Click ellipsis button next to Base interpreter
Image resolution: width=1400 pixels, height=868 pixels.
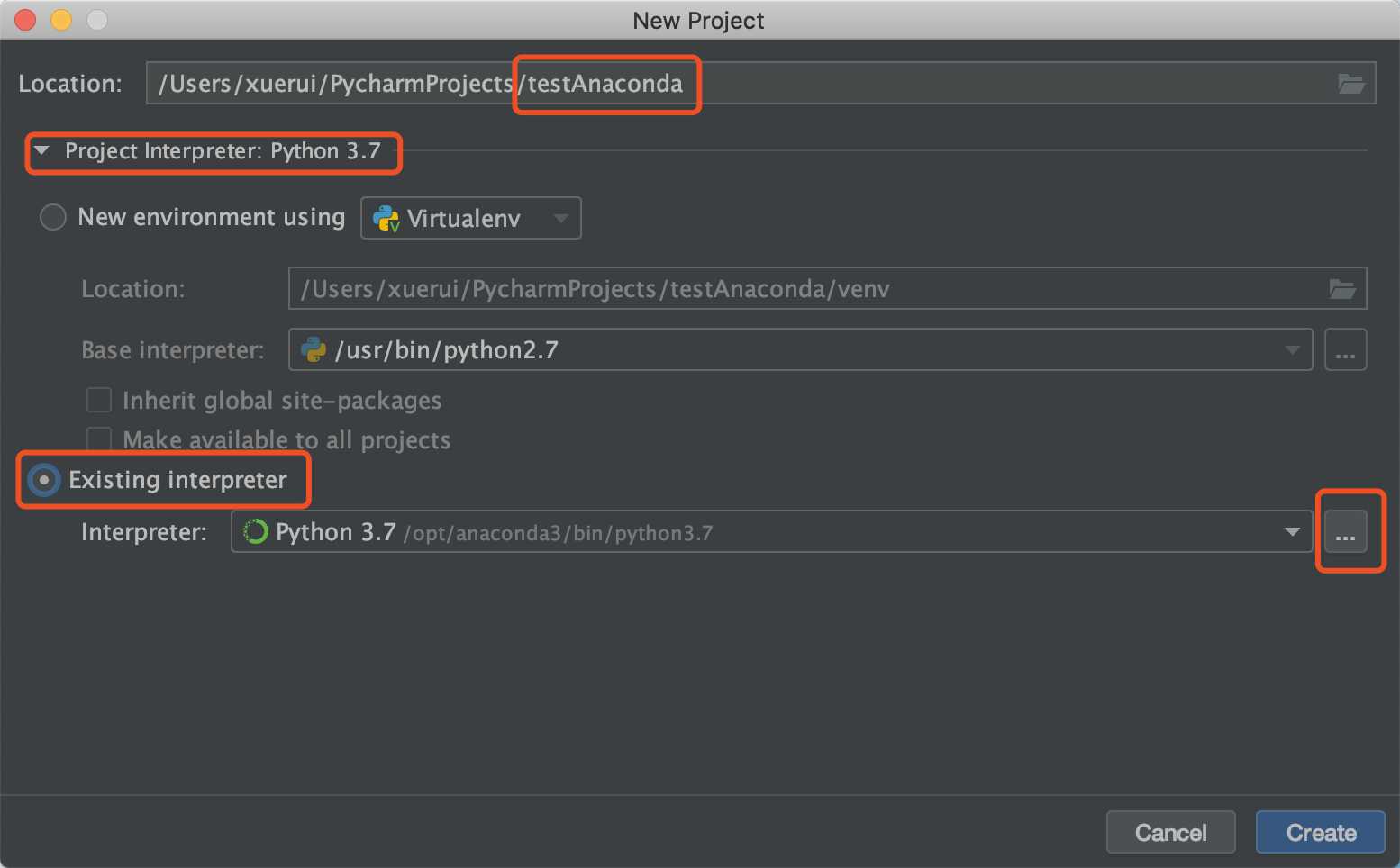click(1346, 349)
